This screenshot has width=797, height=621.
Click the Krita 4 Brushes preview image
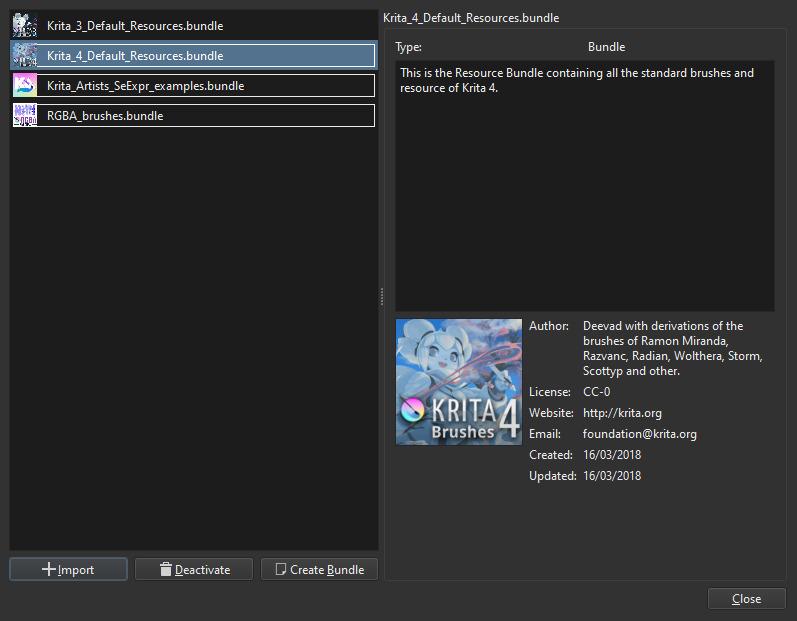[x=459, y=381]
